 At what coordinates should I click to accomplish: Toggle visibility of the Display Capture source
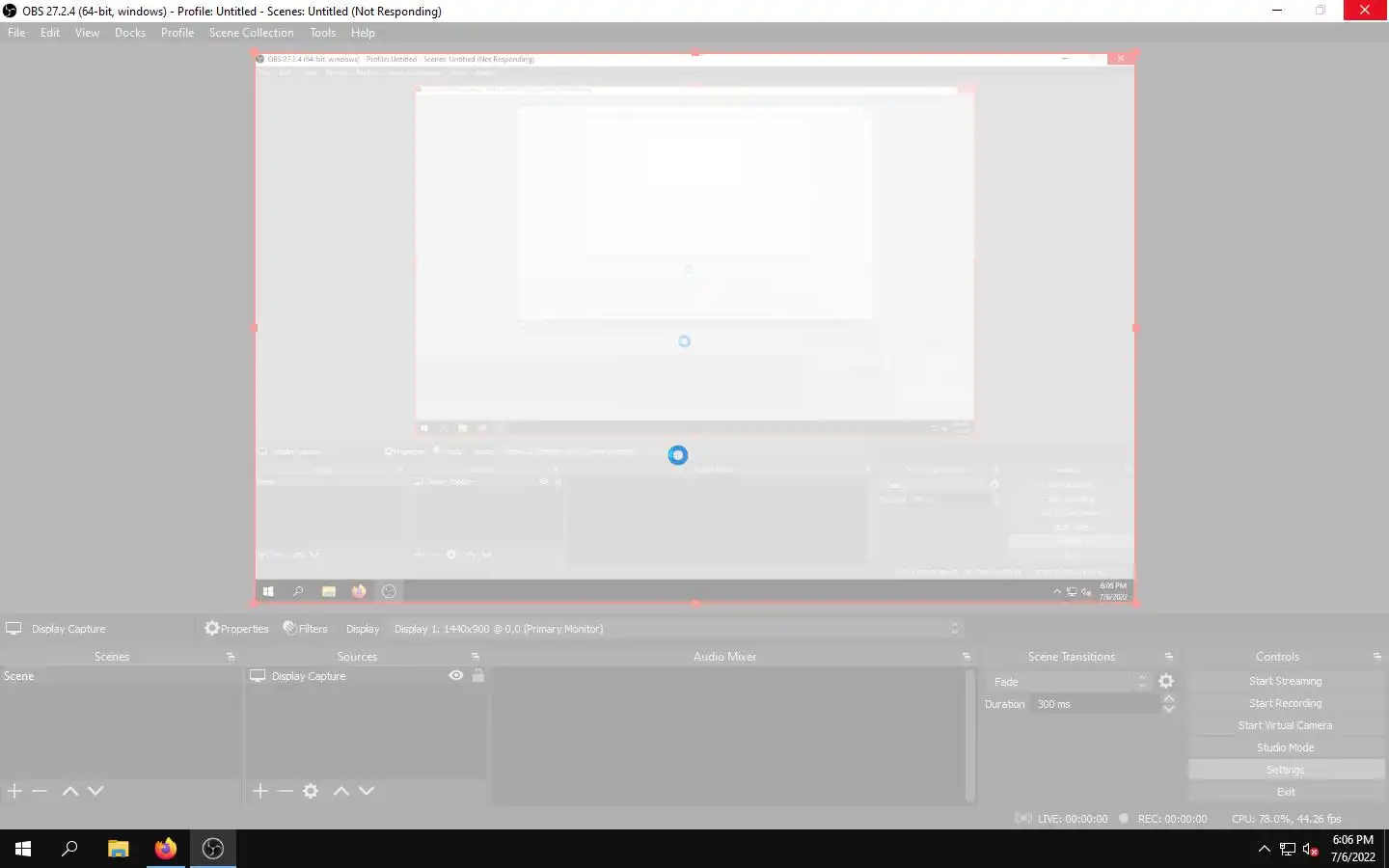coord(456,675)
